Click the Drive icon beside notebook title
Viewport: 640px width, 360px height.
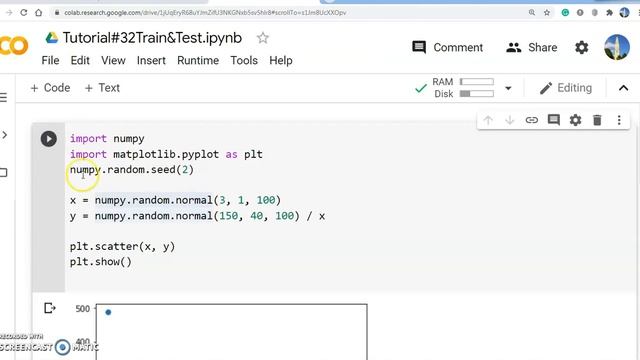(x=51, y=38)
